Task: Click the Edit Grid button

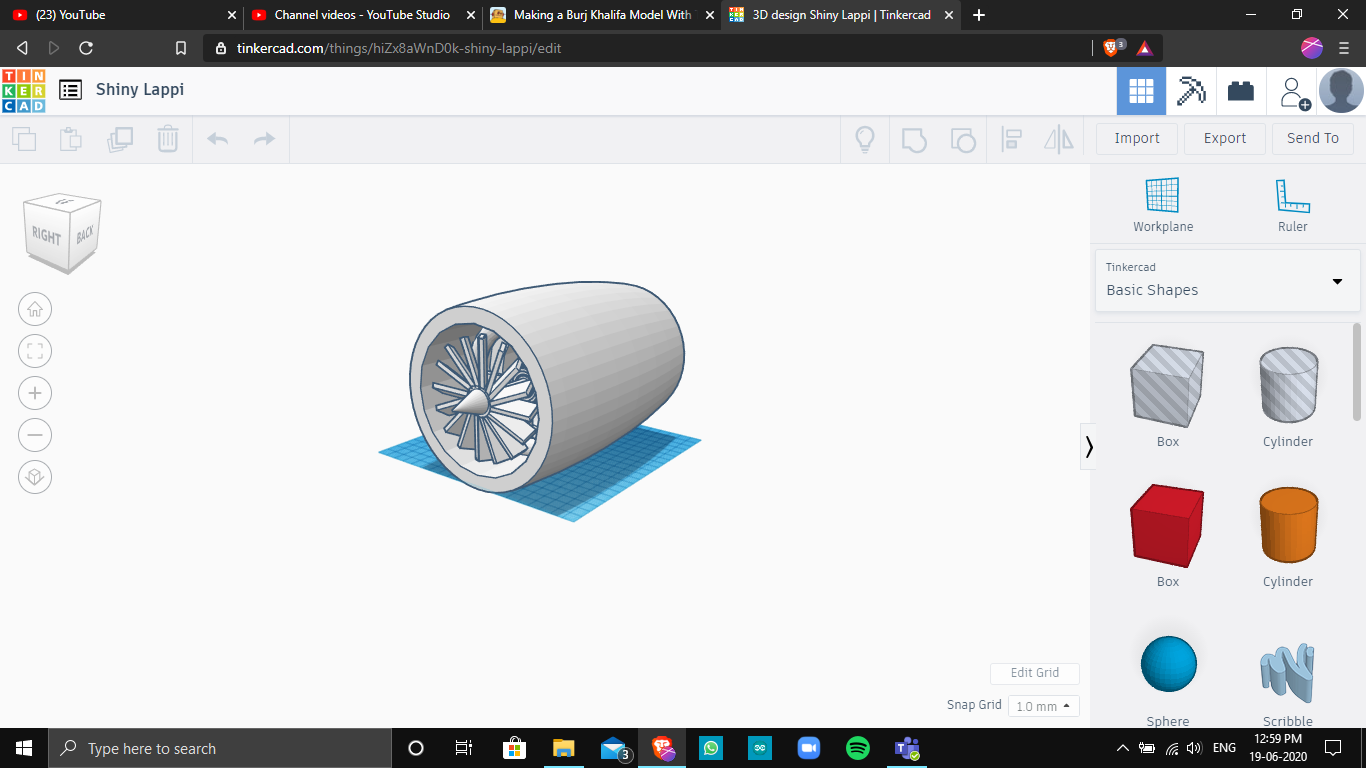Action: 1034,673
